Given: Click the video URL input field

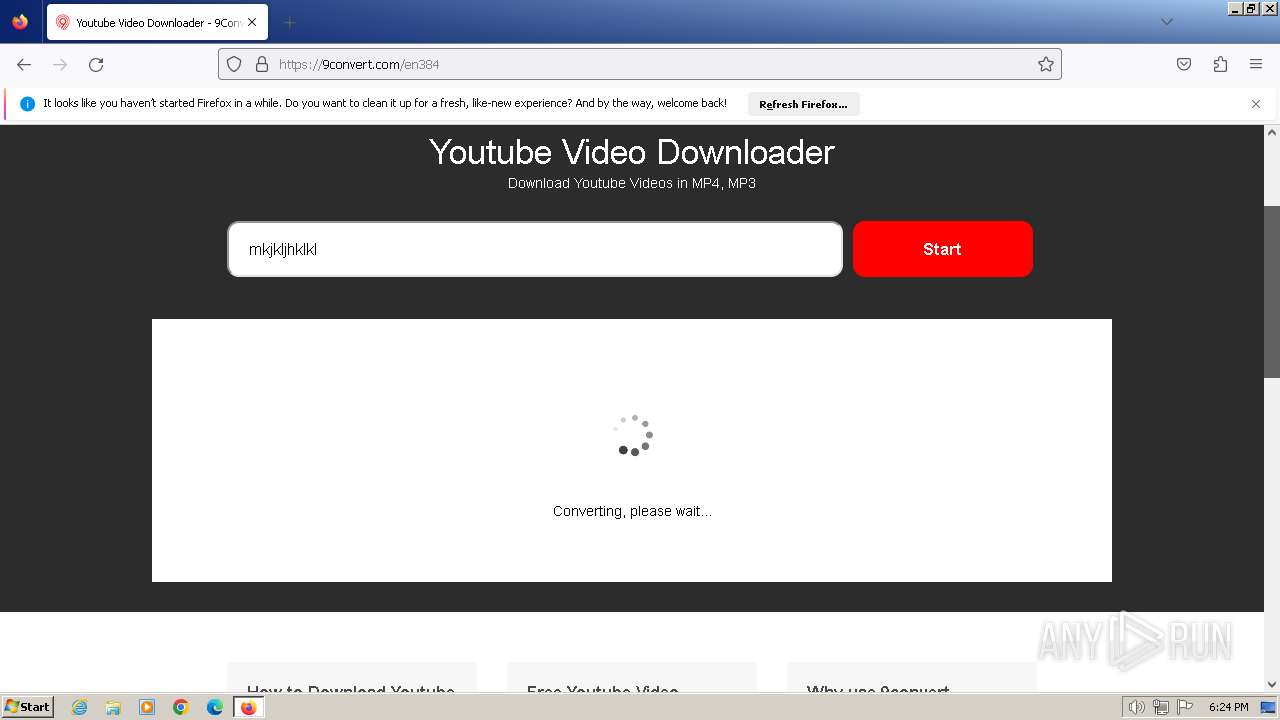Looking at the screenshot, I should 535,249.
